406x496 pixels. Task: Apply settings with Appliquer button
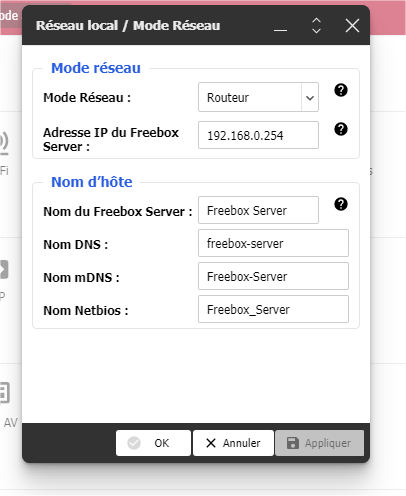point(319,443)
